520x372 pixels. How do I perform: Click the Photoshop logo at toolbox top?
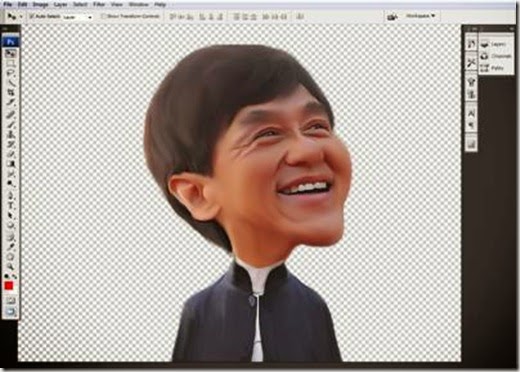(11, 41)
